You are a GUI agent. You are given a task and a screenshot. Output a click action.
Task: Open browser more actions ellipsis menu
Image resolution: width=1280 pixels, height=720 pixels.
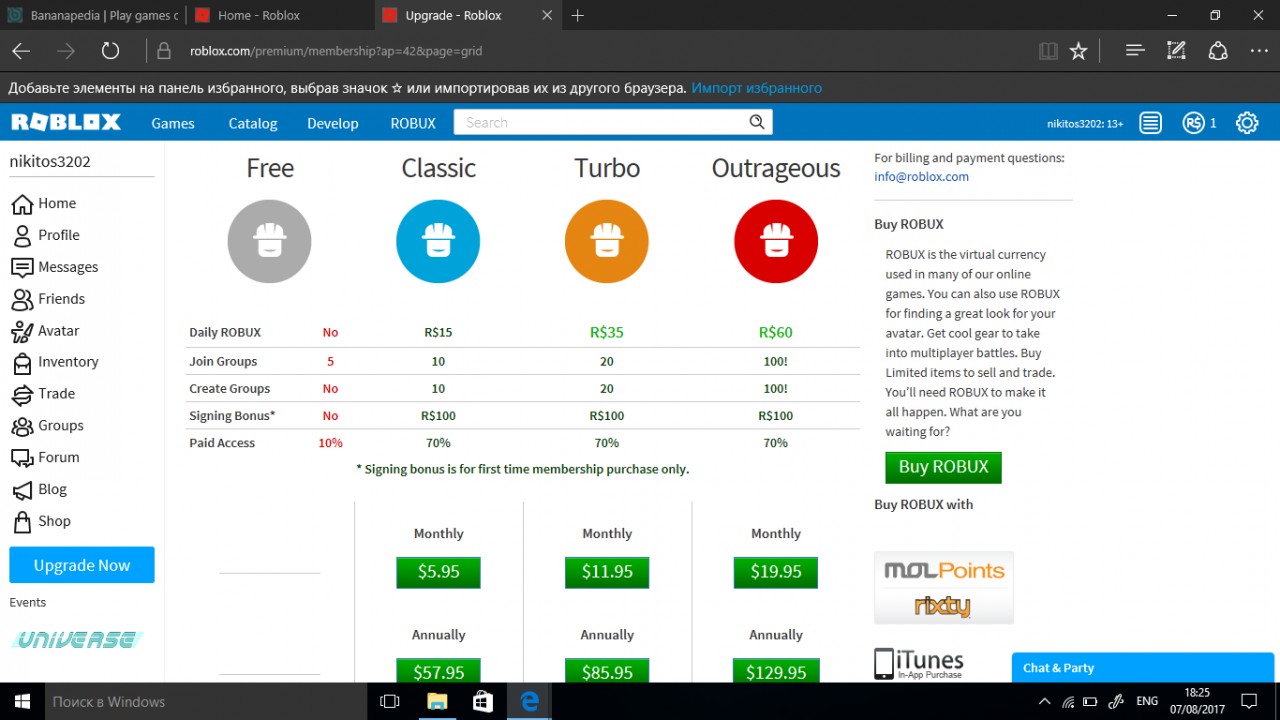[1259, 51]
